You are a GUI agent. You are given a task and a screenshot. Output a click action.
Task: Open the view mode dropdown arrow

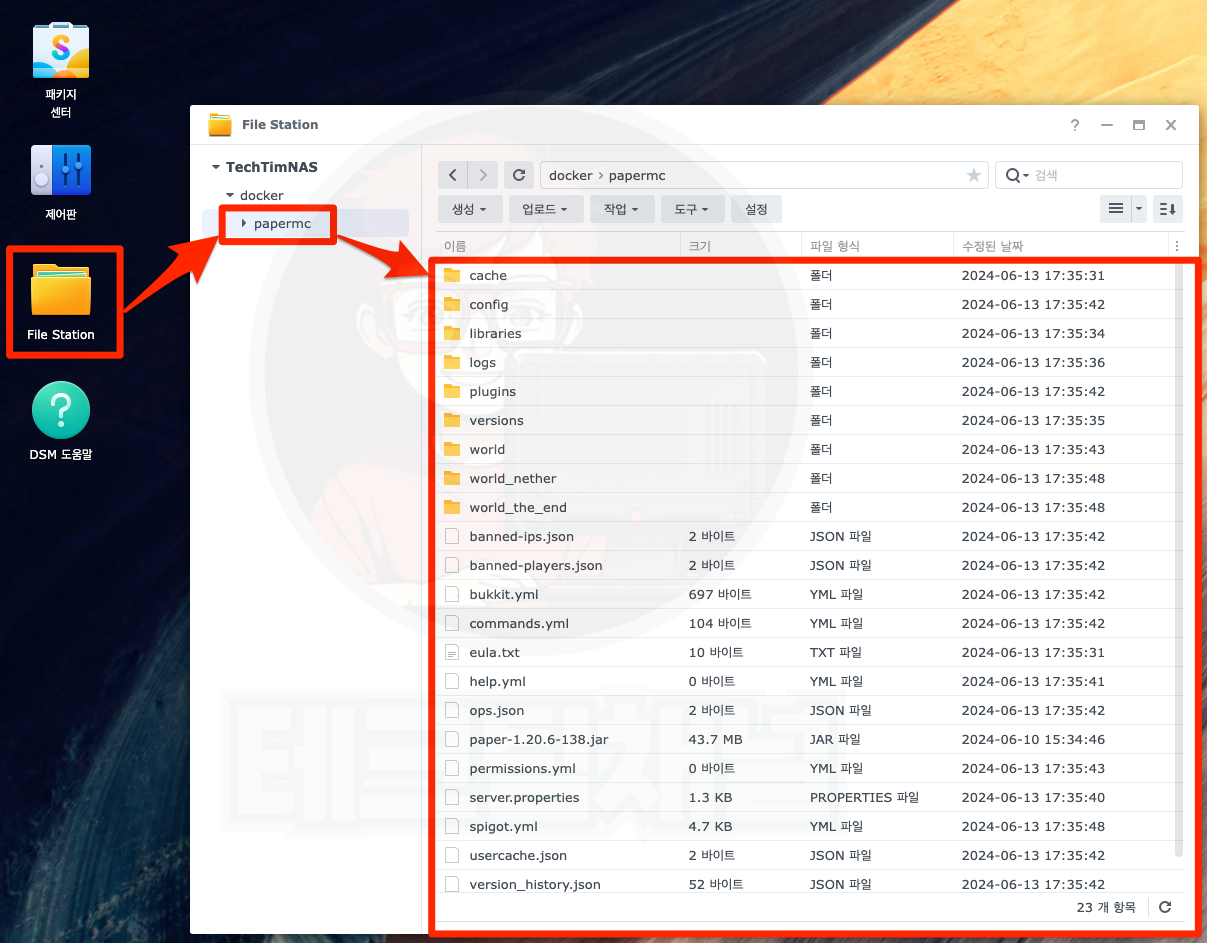pos(1139,209)
